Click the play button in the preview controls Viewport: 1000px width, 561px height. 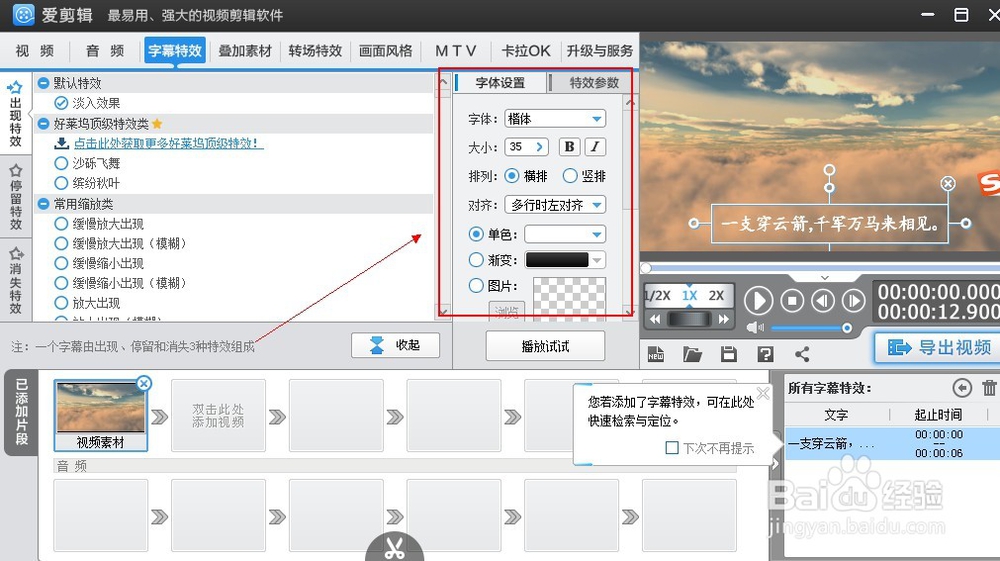click(758, 300)
